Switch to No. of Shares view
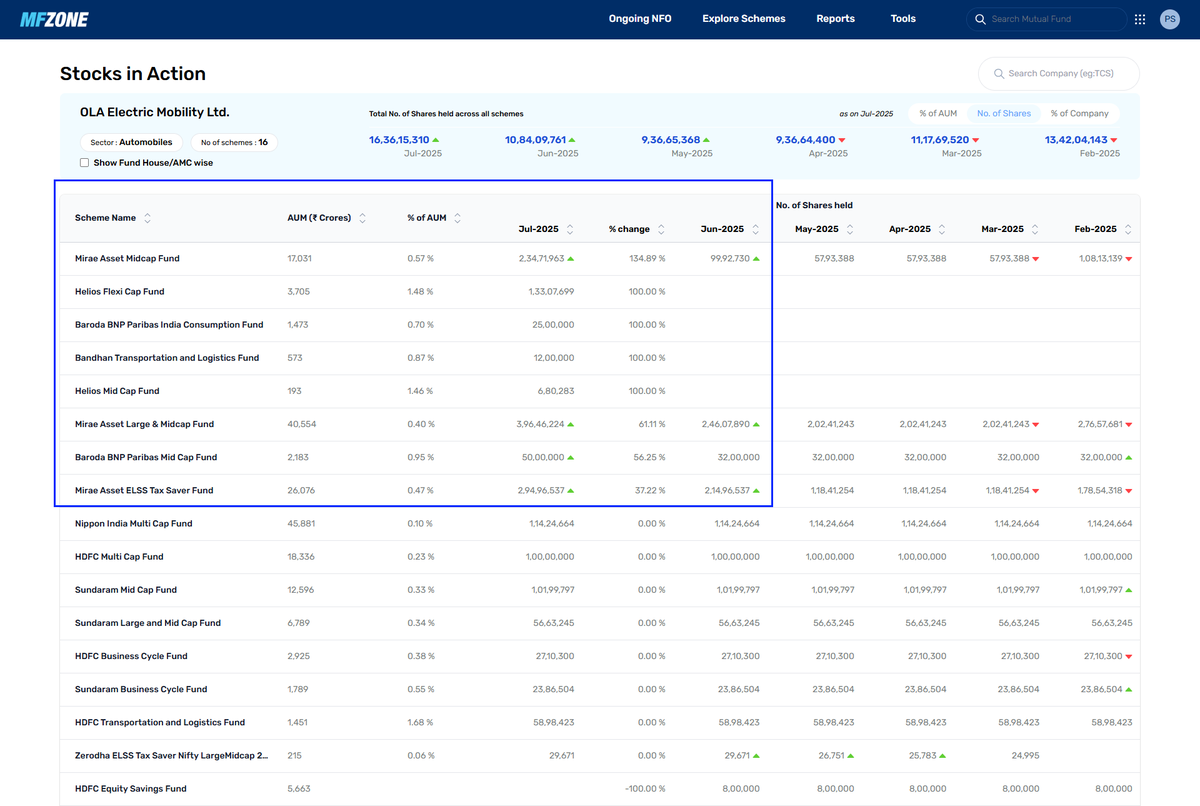Image resolution: width=1200 pixels, height=806 pixels. (x=1004, y=113)
